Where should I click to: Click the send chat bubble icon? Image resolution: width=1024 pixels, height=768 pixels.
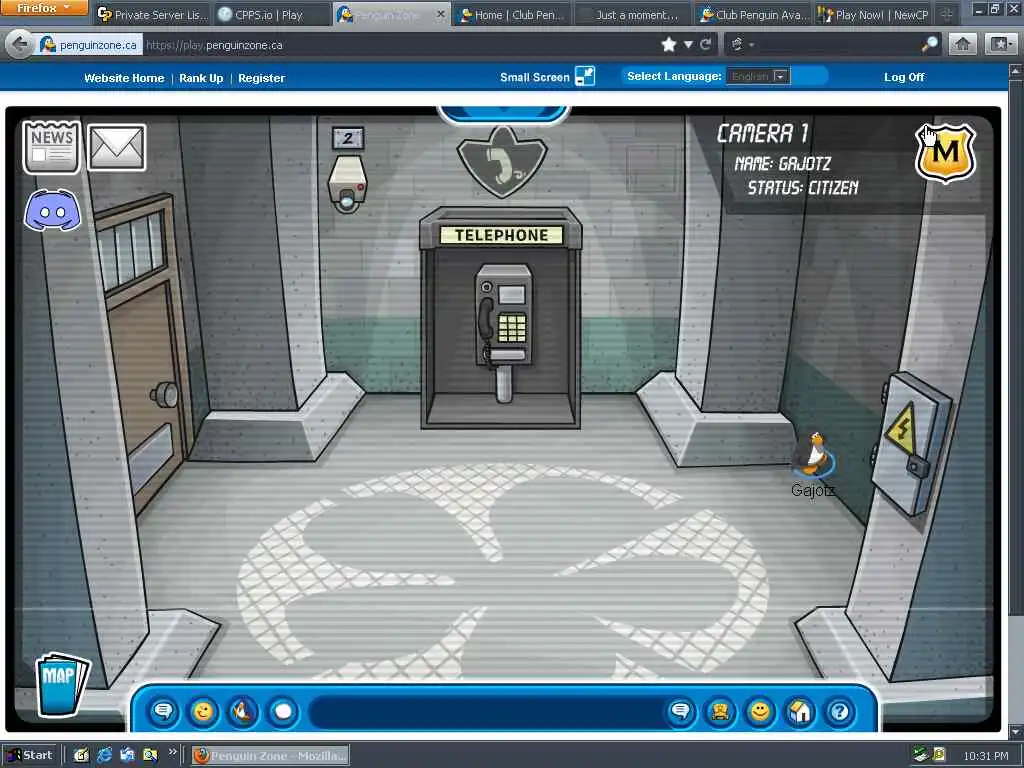click(680, 711)
